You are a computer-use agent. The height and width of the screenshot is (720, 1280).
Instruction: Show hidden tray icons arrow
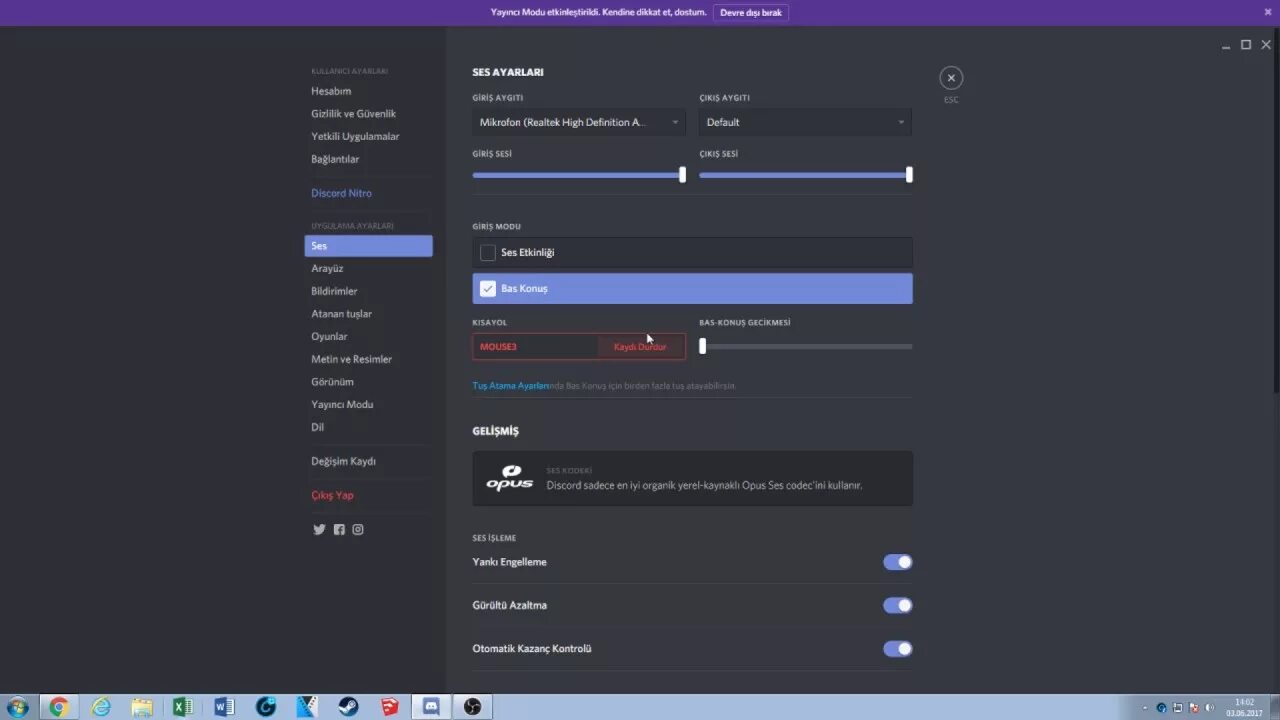(1145, 708)
